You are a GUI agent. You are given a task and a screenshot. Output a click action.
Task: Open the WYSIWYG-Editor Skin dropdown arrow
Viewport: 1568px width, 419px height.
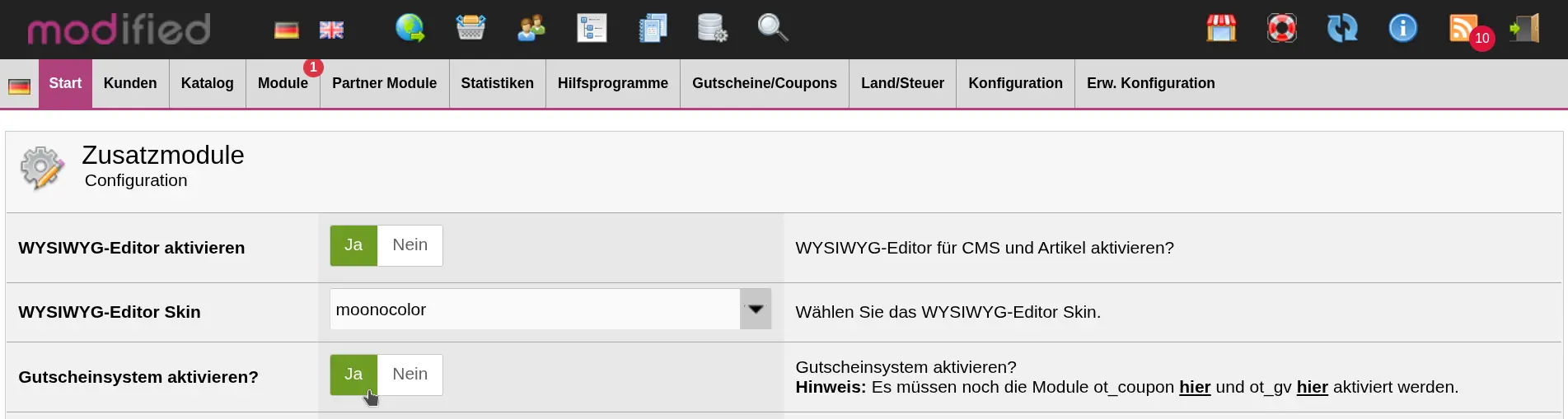[755, 310]
